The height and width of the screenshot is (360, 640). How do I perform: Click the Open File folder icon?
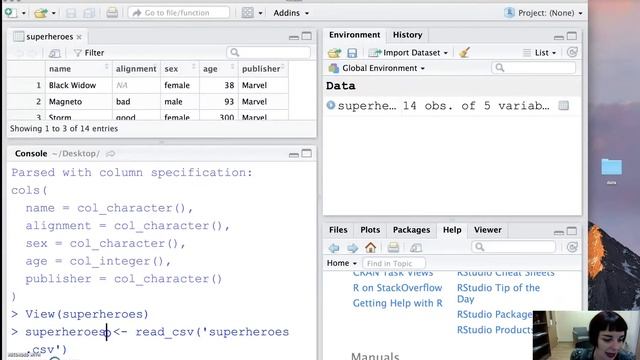point(41,13)
